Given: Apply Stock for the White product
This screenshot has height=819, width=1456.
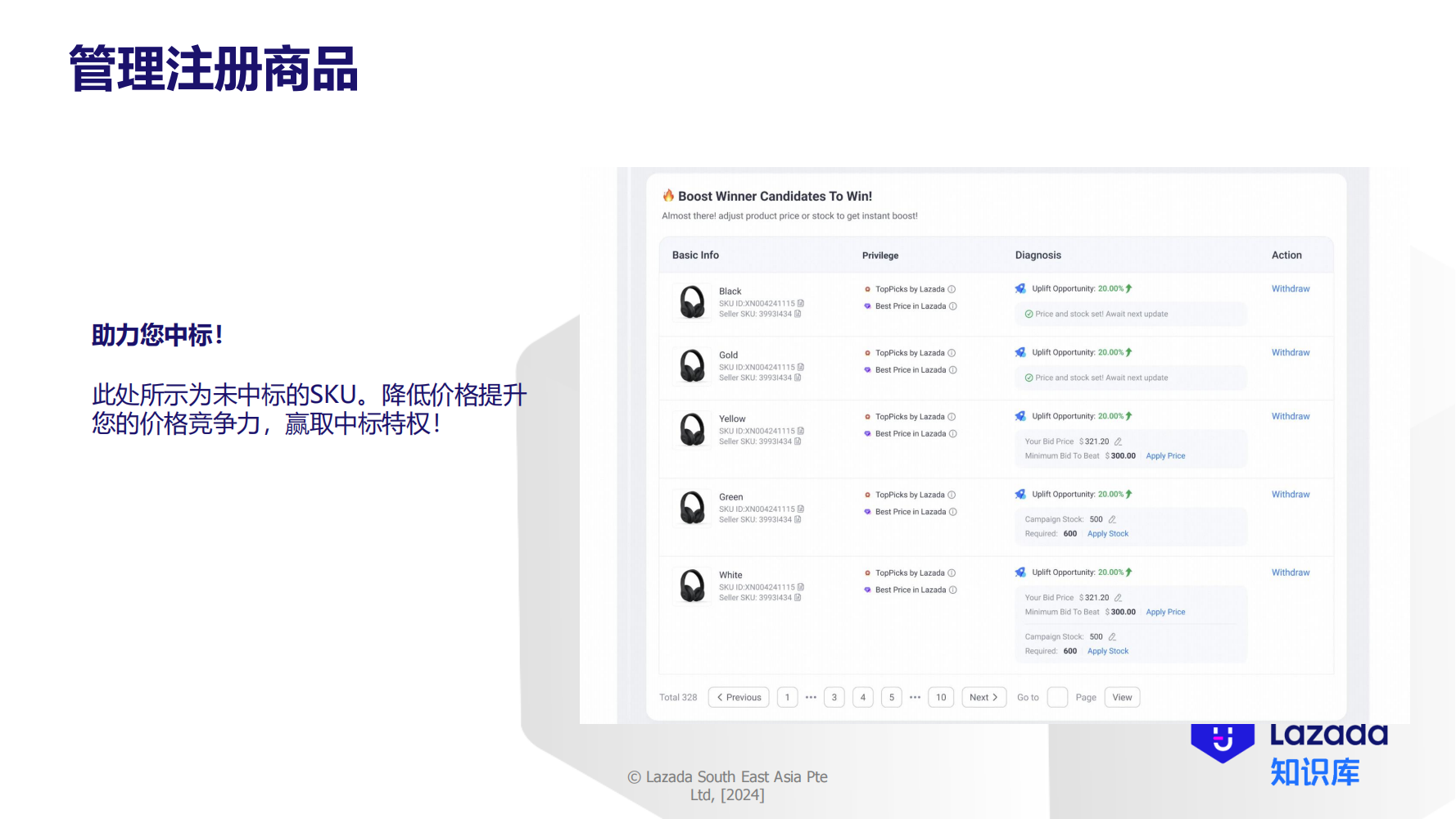Looking at the screenshot, I should click(x=1108, y=651).
